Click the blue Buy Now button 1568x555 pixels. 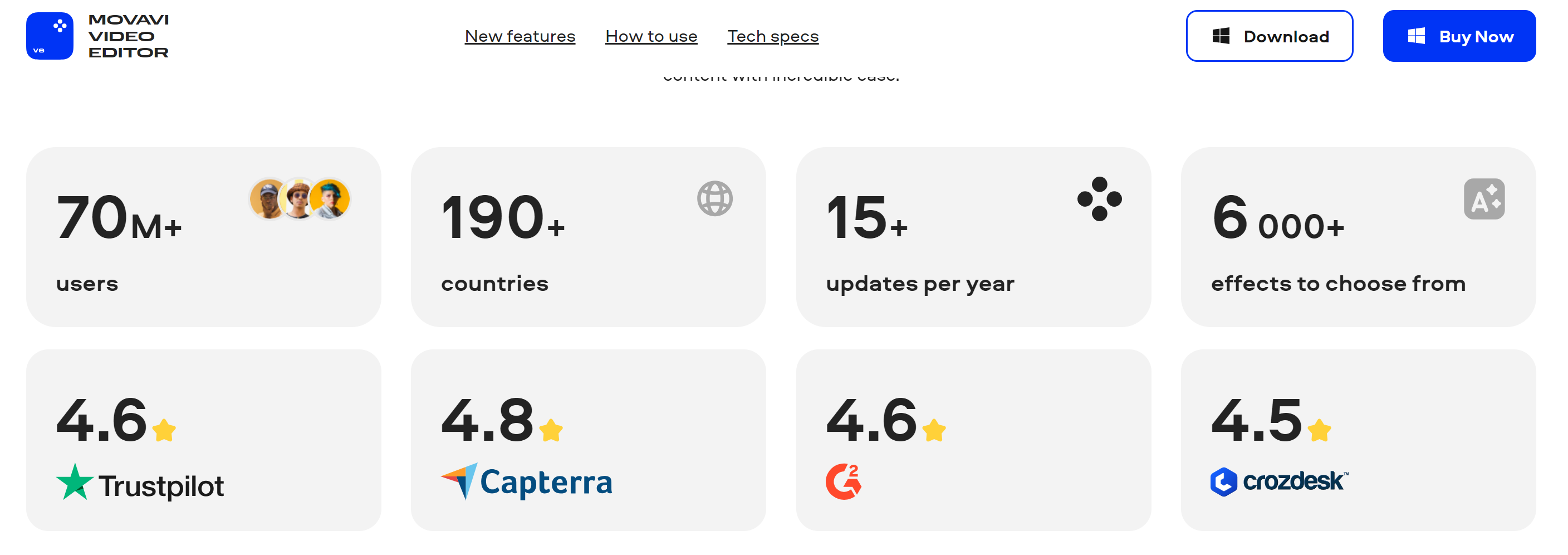1458,37
